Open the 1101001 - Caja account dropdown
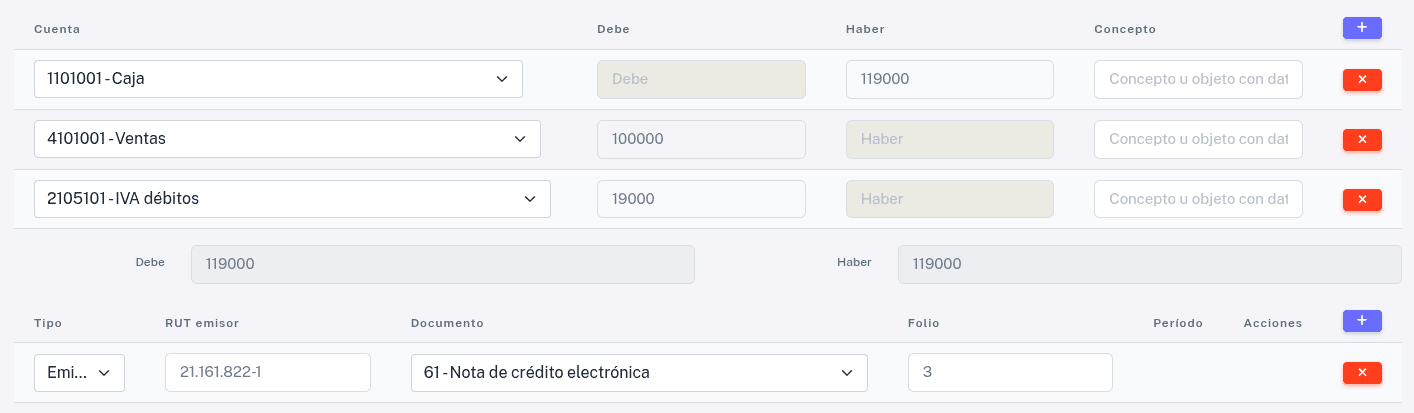The width and height of the screenshot is (1414, 413). (x=278, y=79)
